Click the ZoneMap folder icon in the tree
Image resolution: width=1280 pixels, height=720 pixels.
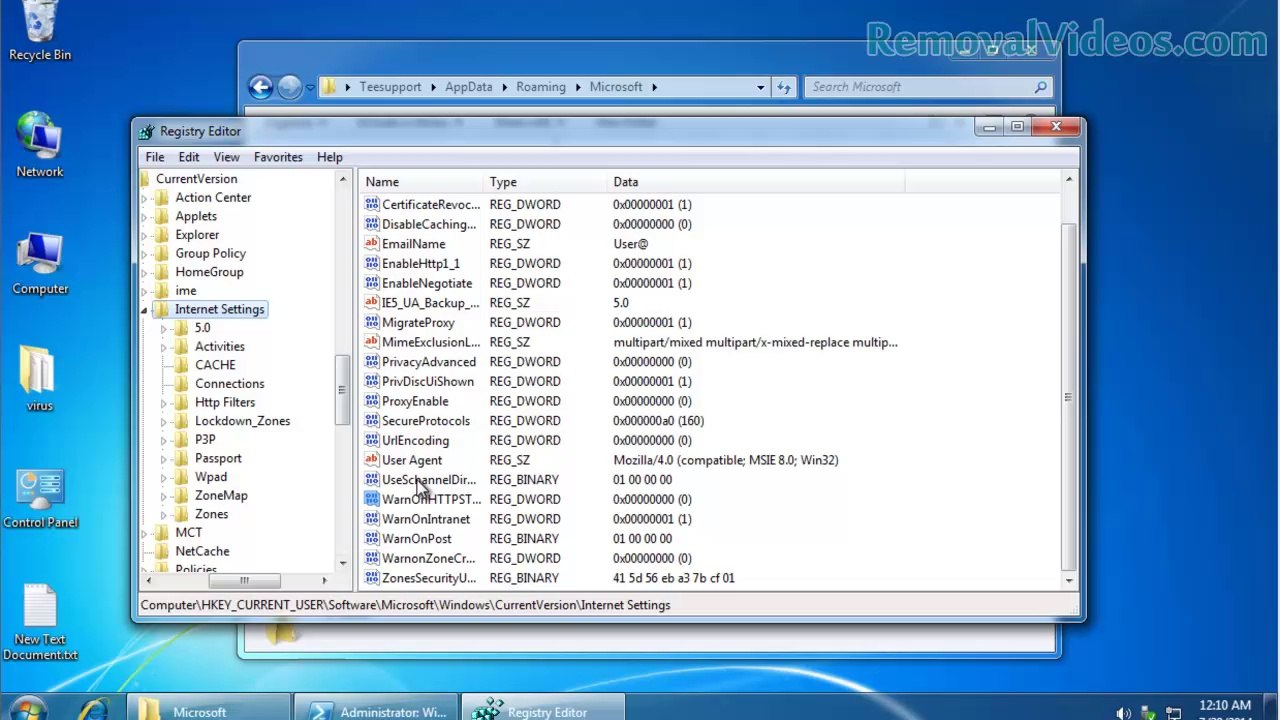click(181, 496)
